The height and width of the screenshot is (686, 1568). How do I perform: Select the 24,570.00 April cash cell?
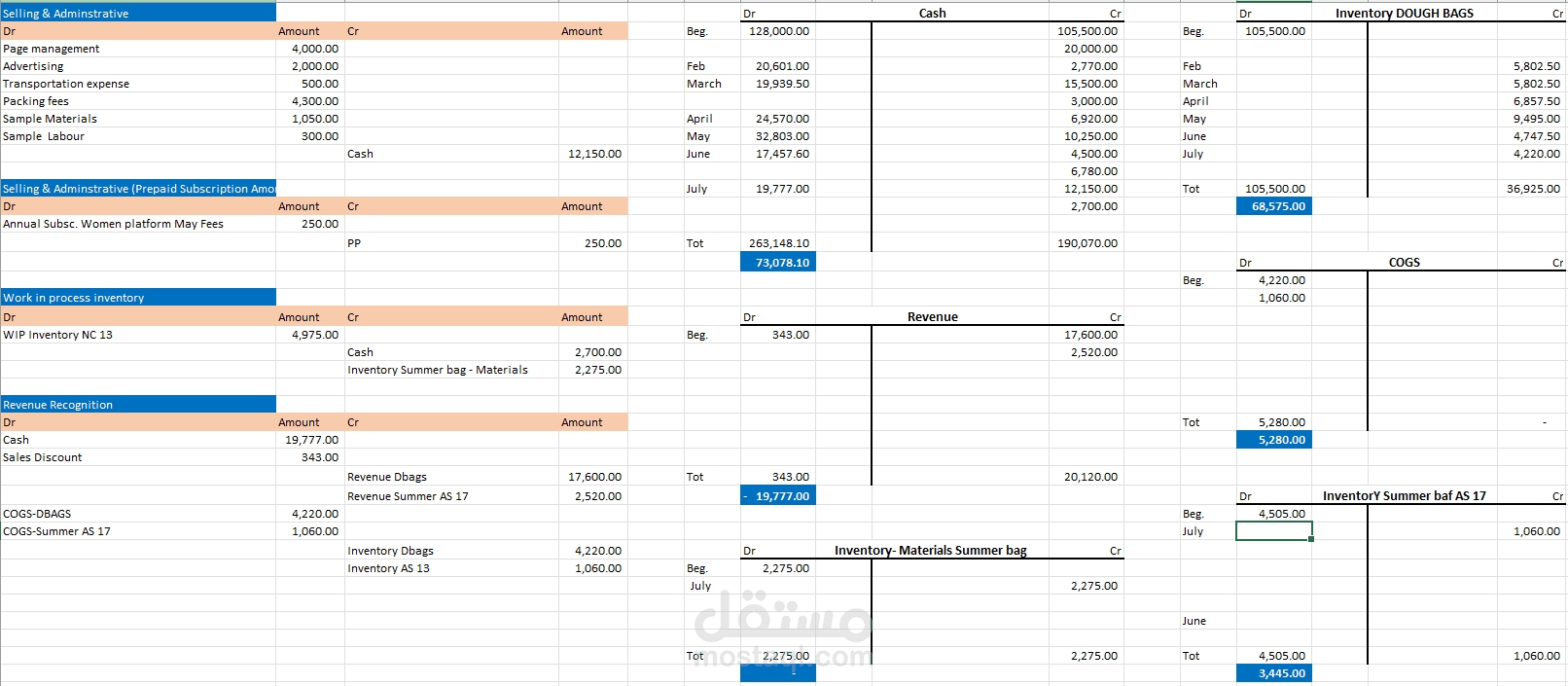coord(778,119)
